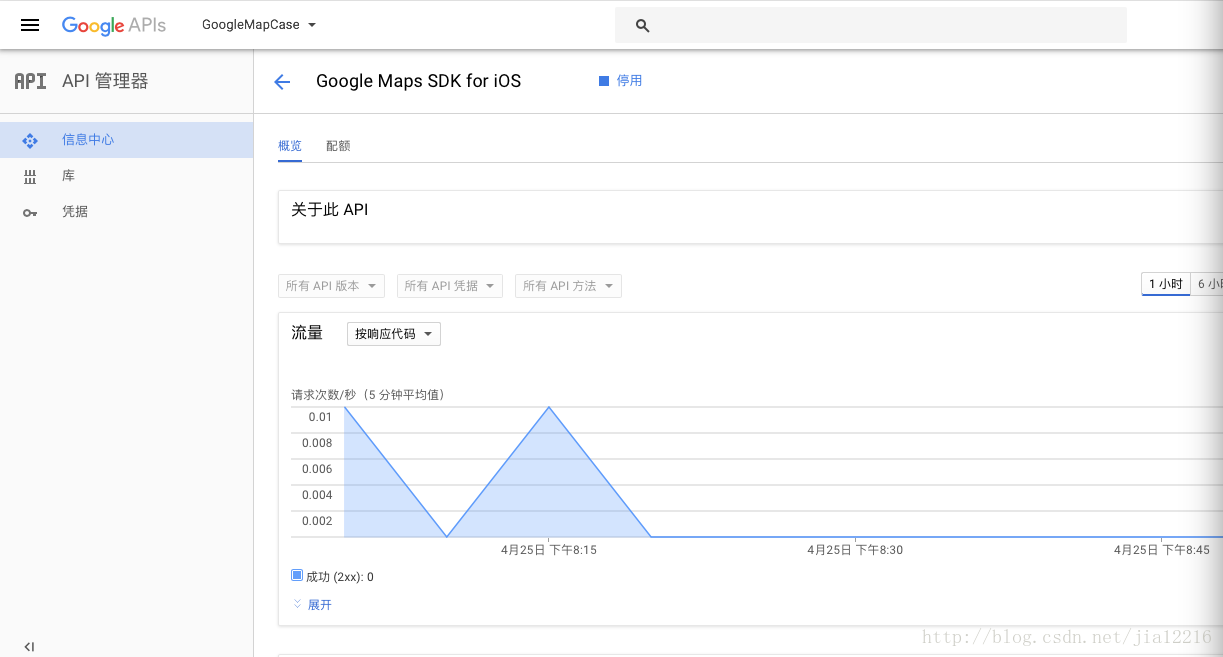This screenshot has width=1223, height=657.
Task: Open the 所有 API 方法 dropdown
Action: pos(568,286)
